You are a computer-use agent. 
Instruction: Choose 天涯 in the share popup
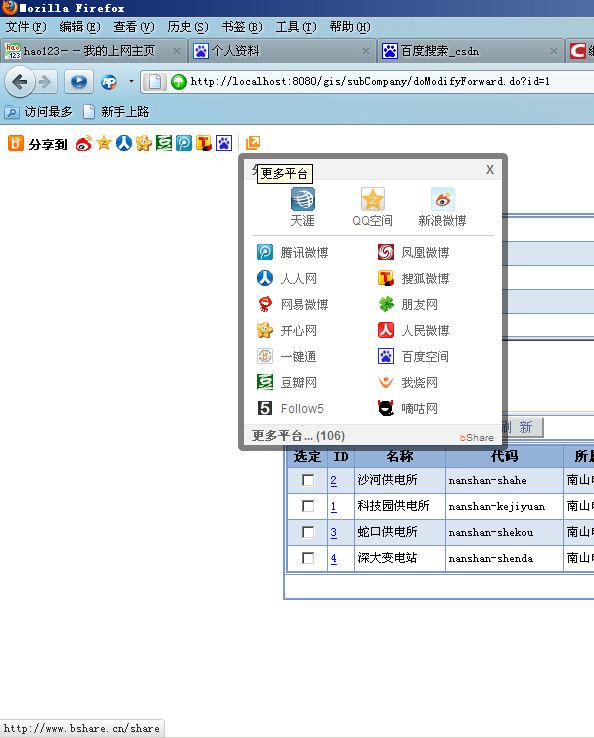302,207
